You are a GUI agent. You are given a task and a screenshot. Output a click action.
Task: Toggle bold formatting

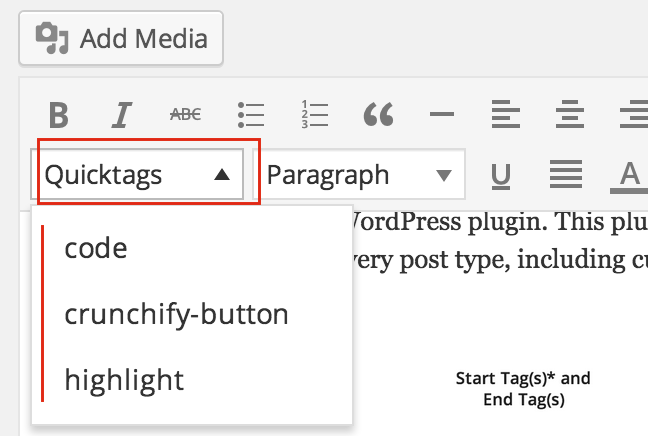click(59, 115)
